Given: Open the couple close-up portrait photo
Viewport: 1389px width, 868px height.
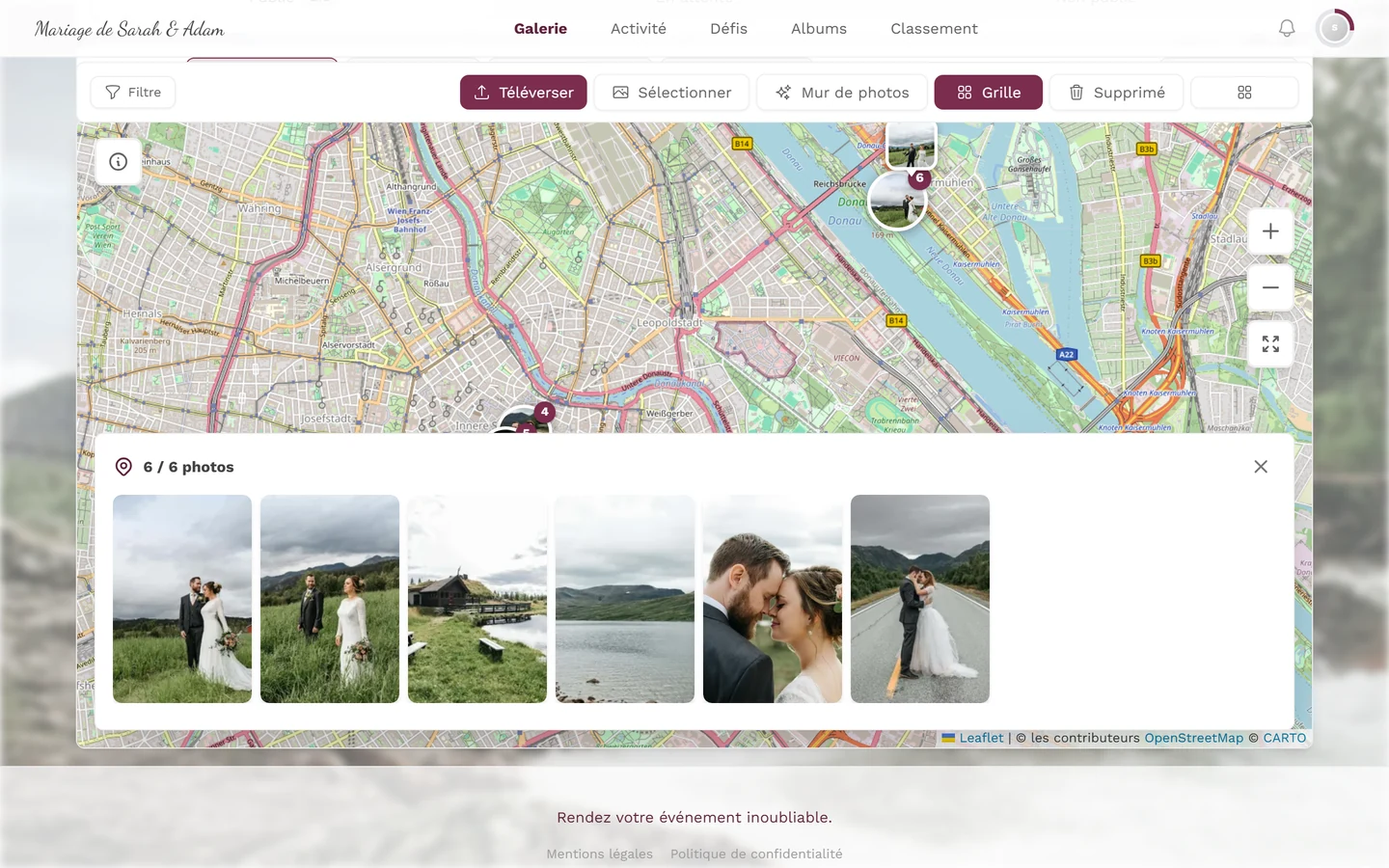Looking at the screenshot, I should (x=773, y=599).
